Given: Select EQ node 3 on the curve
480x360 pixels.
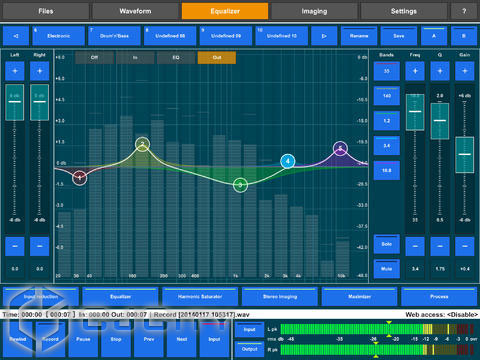Looking at the screenshot, I should tap(240, 185).
